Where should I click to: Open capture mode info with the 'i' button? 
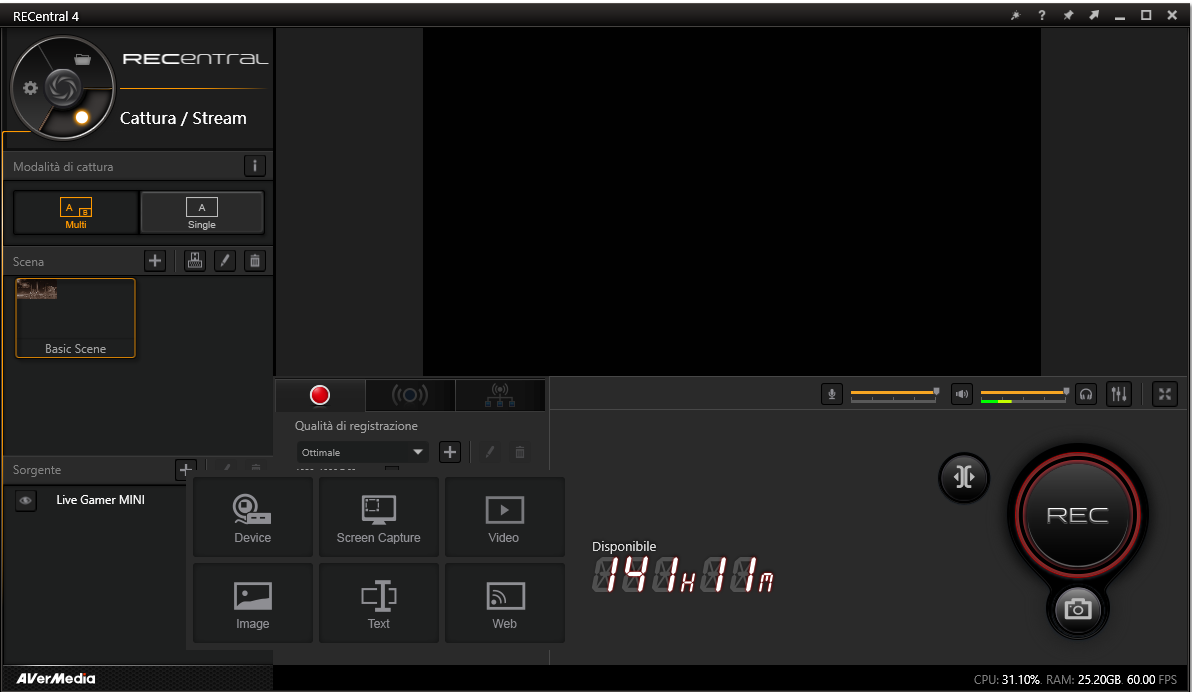tap(255, 166)
